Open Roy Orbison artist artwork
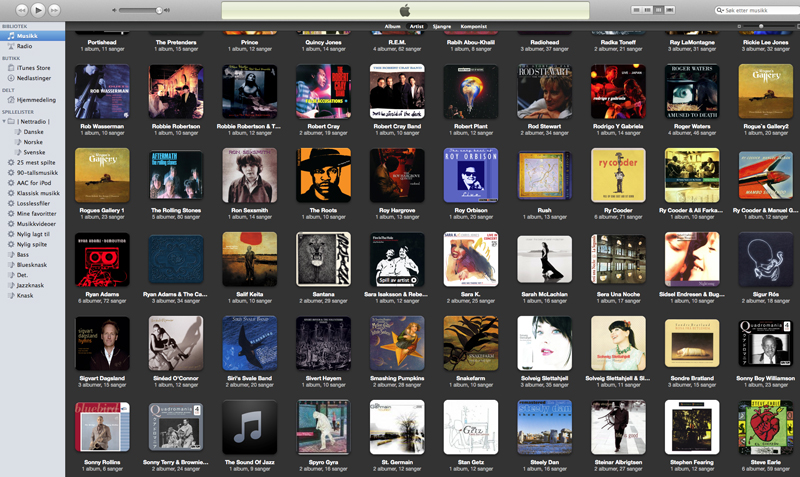800x477 pixels. pos(471,175)
